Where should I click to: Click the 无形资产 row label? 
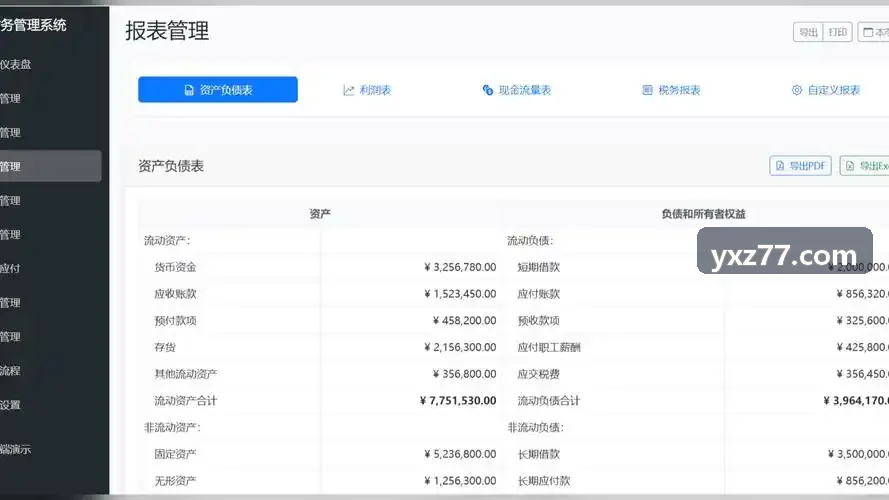[x=175, y=480]
